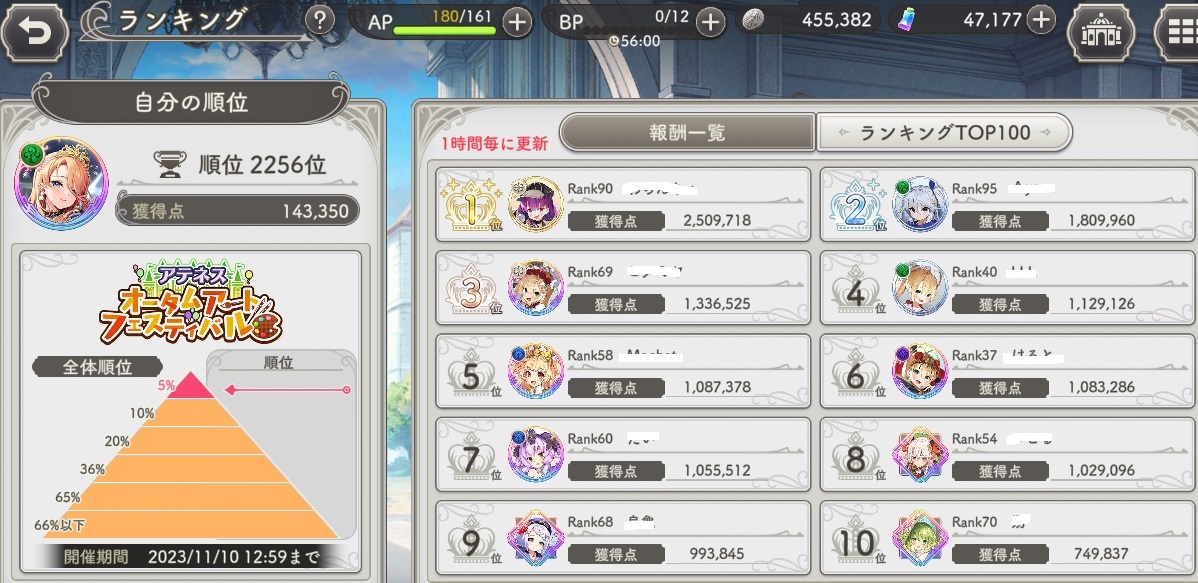Click your own profile avatar
Viewport: 1198px width, 583px height.
[61, 184]
